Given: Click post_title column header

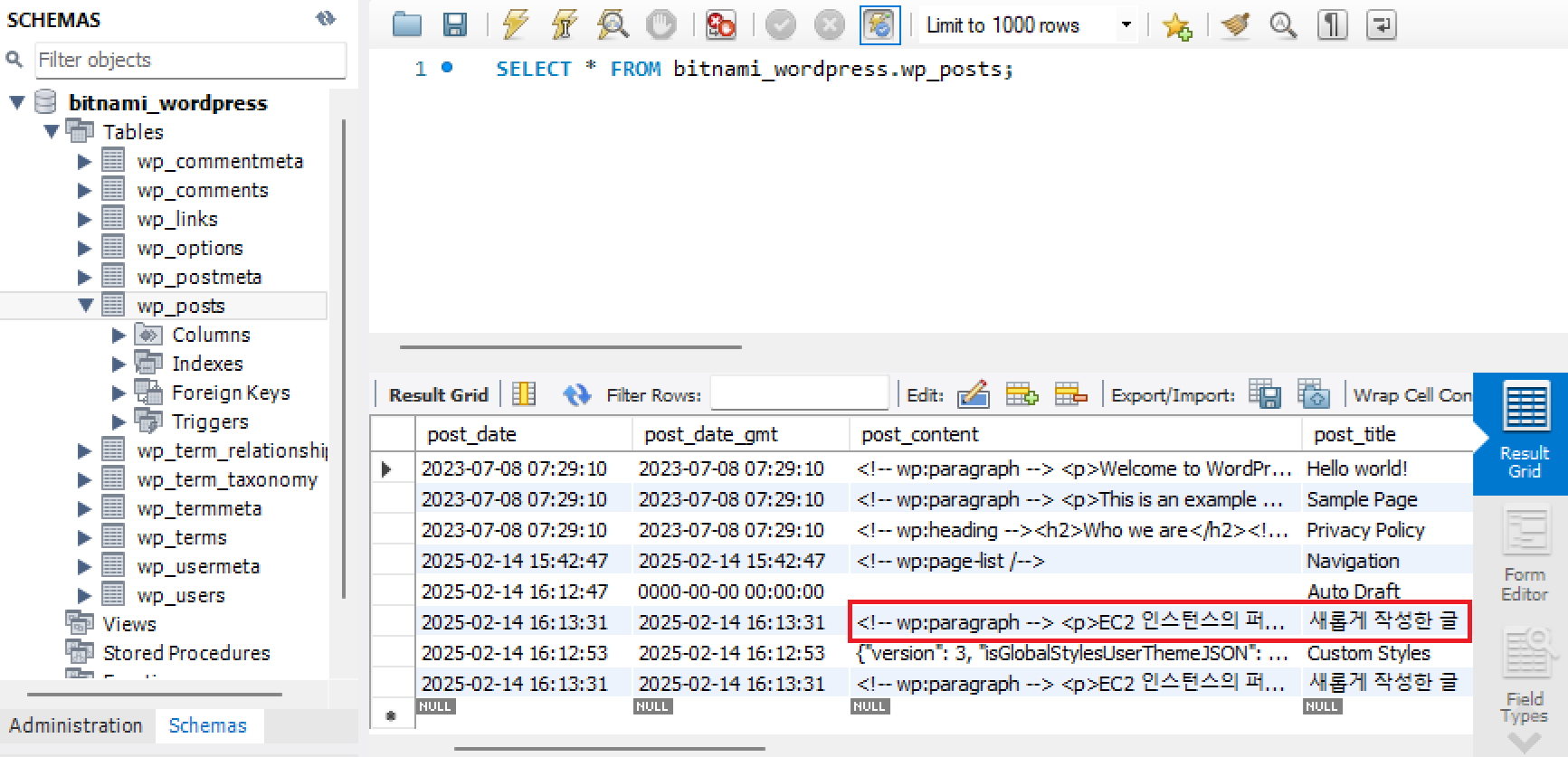Looking at the screenshot, I should 1388,434.
